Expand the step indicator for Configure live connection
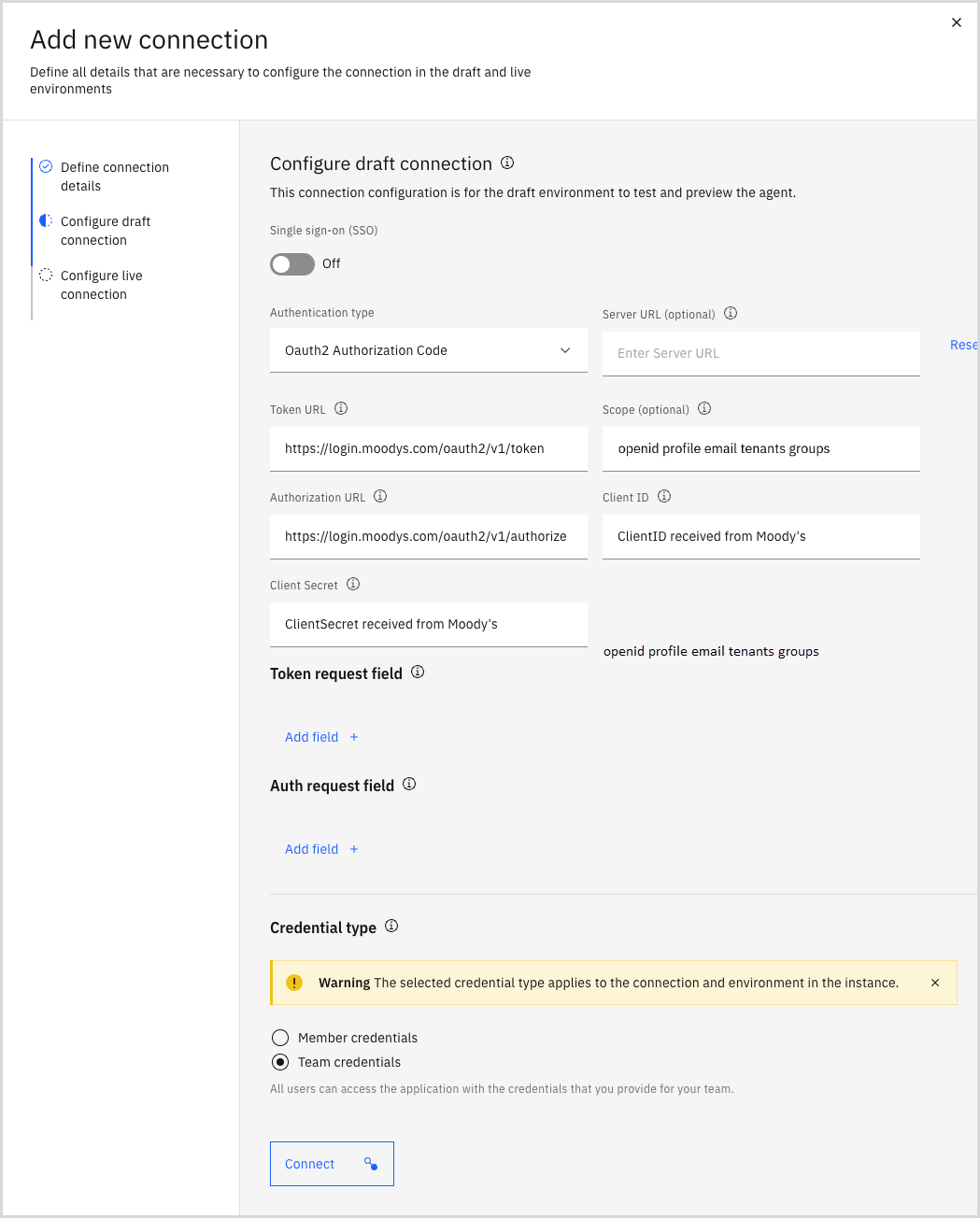This screenshot has width=980, height=1218. (46, 275)
